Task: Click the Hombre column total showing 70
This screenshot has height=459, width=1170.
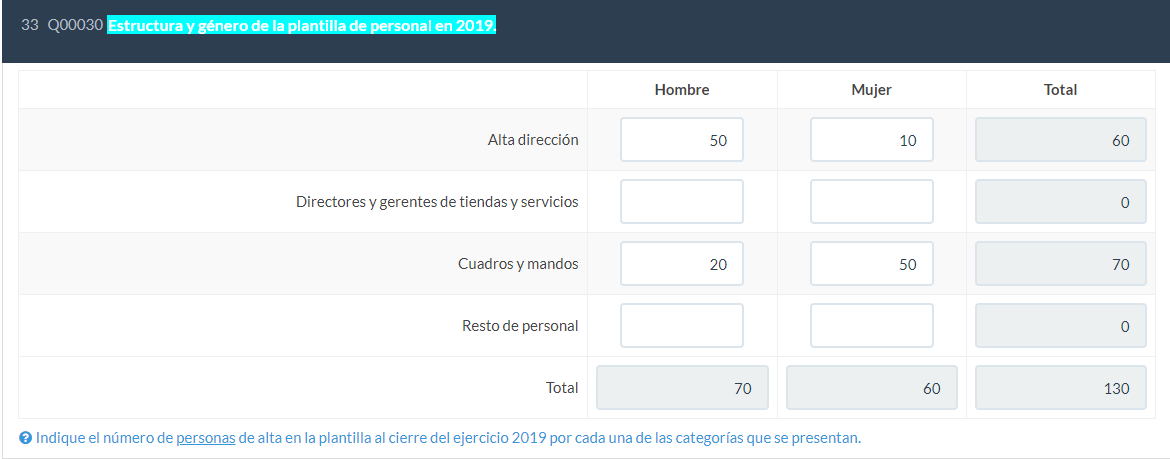Action: pos(682,388)
